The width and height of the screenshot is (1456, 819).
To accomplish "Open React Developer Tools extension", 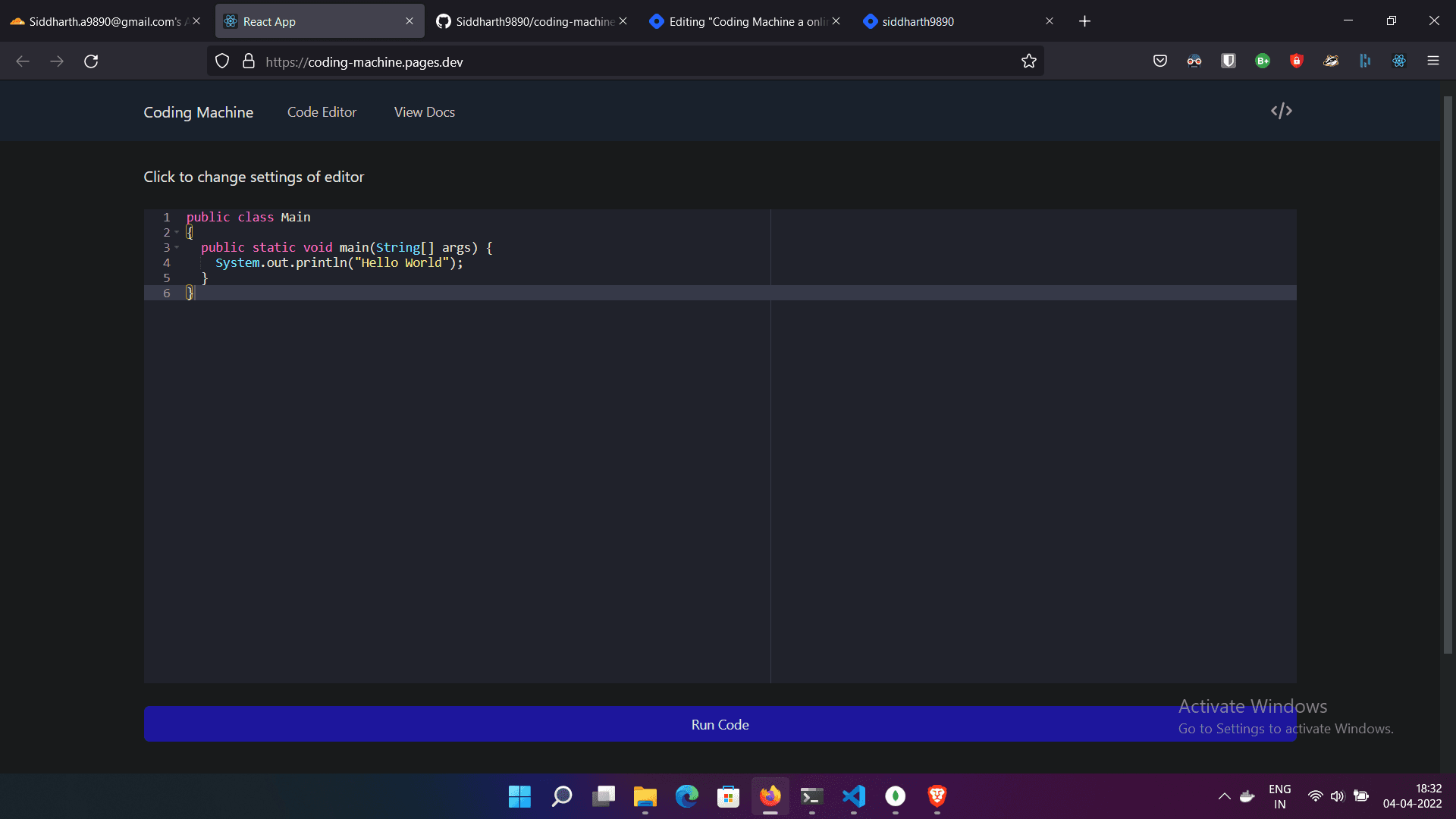I will 1399,61.
